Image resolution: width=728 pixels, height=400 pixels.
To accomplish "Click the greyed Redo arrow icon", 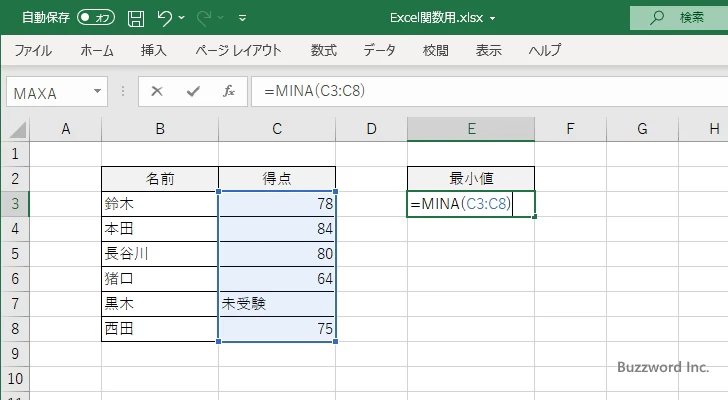I will click(x=203, y=18).
